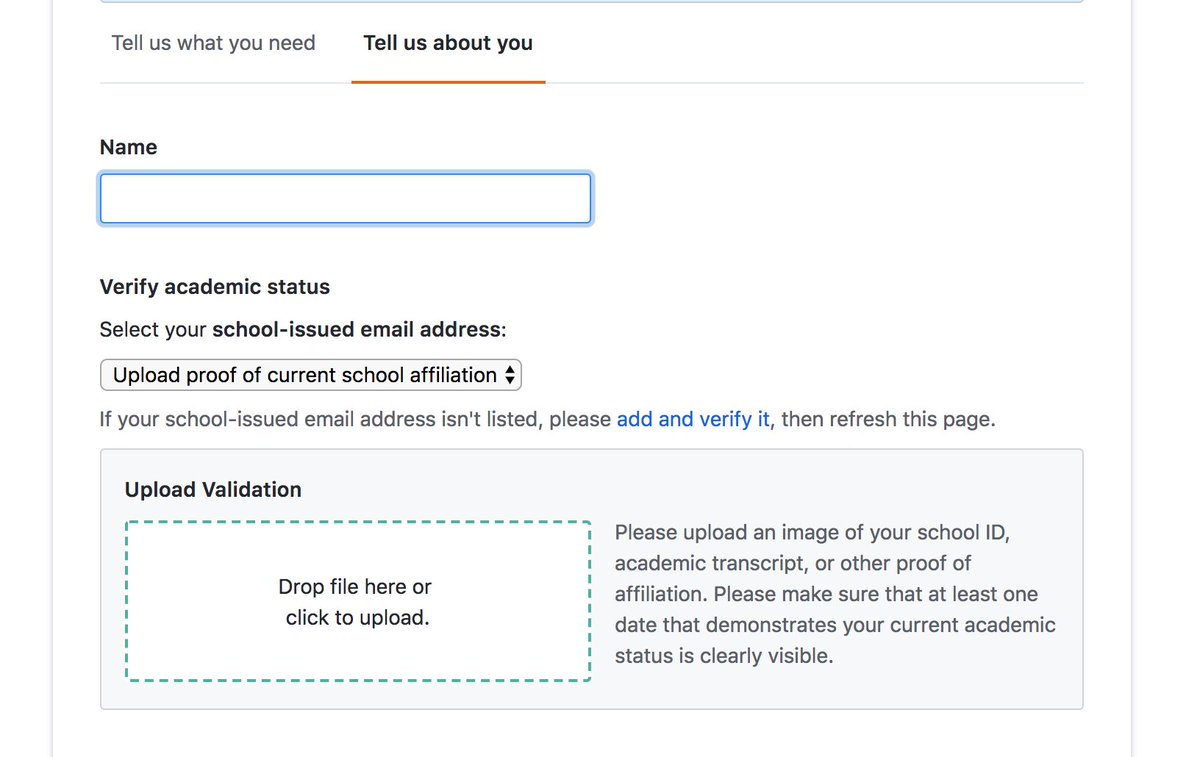Follow the "add and verify it" link
1200x757 pixels.
pyautogui.click(x=693, y=419)
